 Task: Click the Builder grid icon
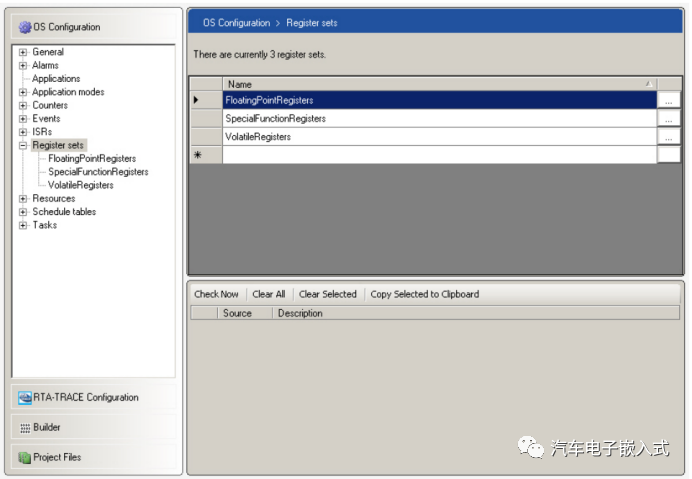(x=25, y=428)
